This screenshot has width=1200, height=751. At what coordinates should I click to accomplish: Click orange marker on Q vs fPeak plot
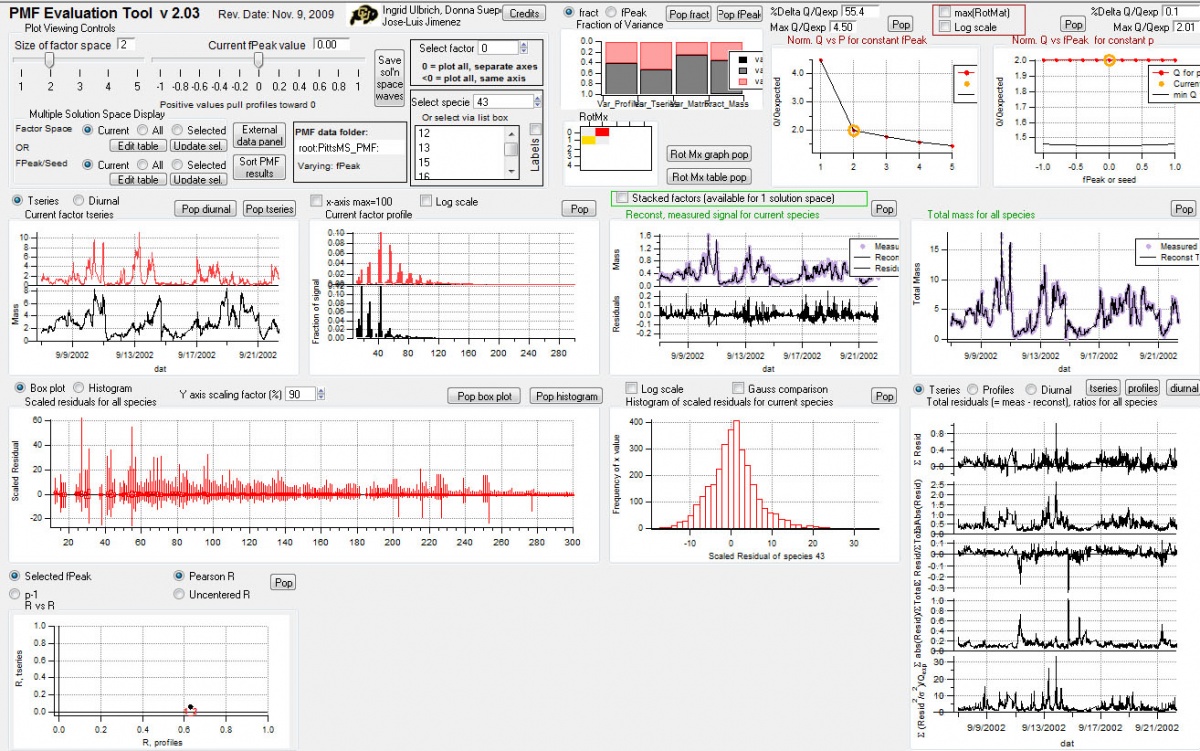pos(1109,60)
